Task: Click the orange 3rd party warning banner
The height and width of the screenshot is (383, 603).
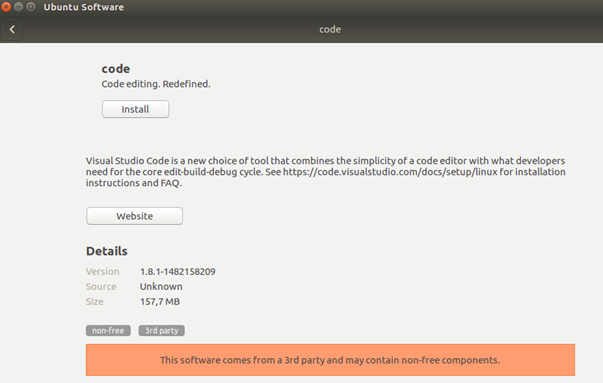Action: click(330, 360)
